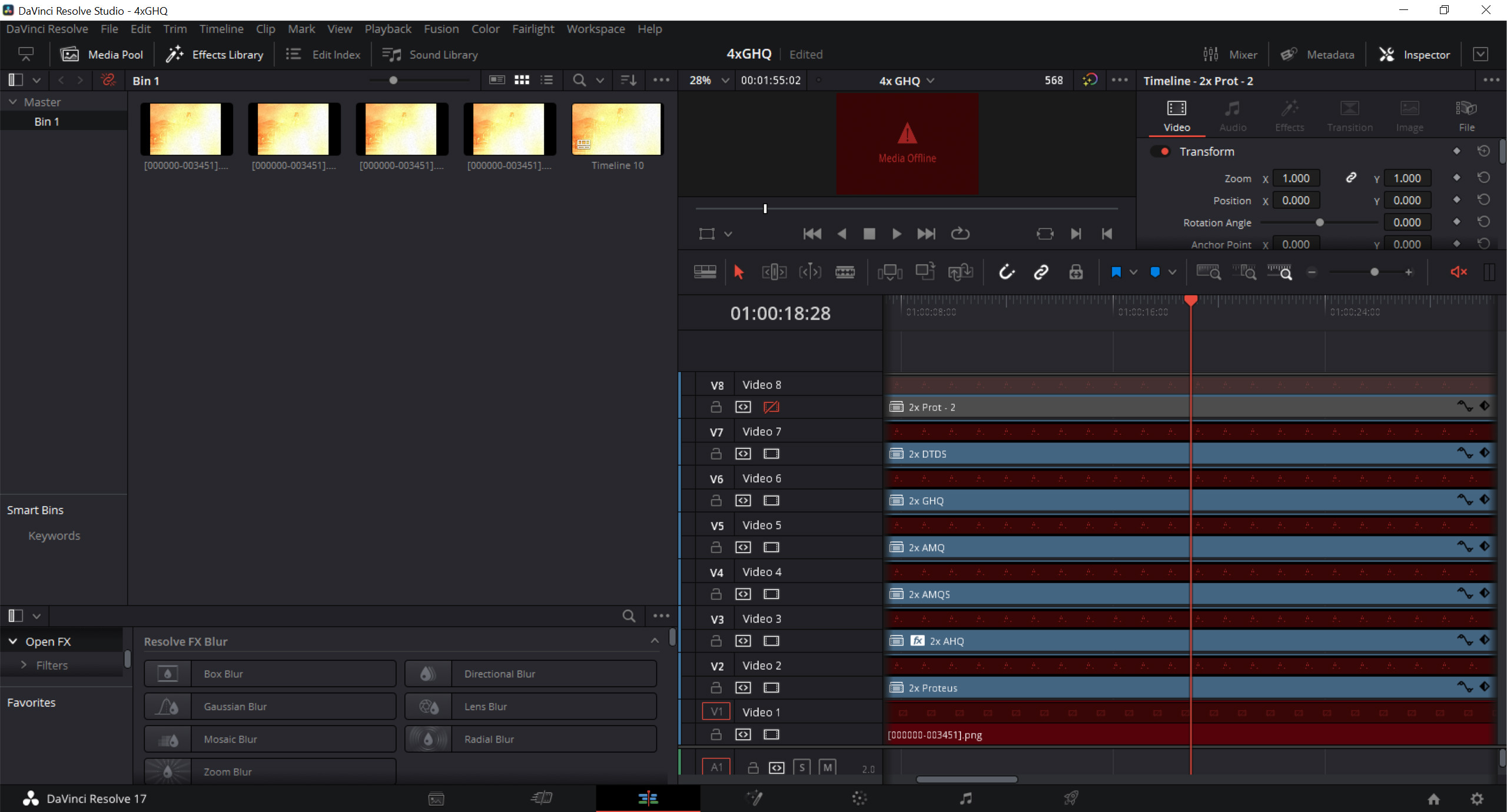Open the Fusion page icon
Image resolution: width=1507 pixels, height=812 pixels.
tap(754, 798)
